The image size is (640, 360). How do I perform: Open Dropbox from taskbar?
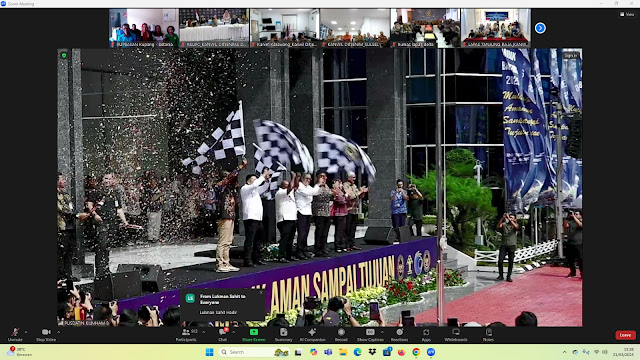(372, 352)
